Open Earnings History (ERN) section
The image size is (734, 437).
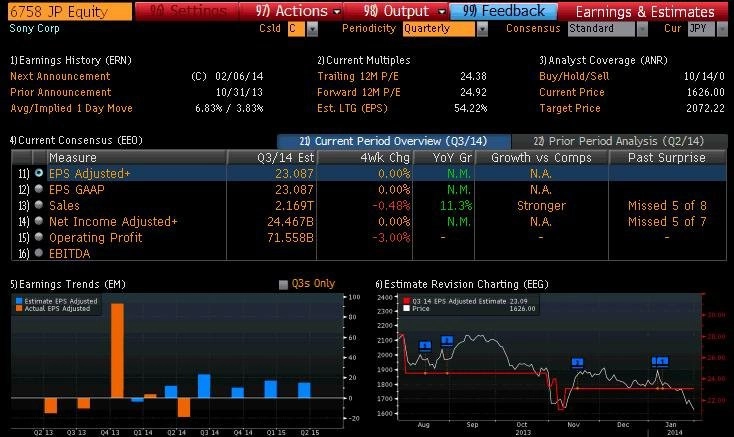[71, 60]
